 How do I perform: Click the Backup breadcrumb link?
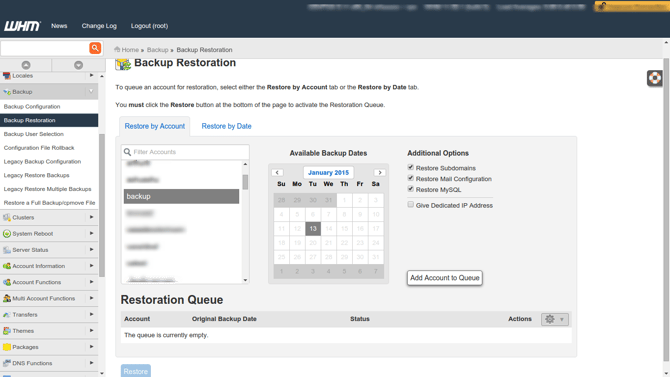coord(158,50)
